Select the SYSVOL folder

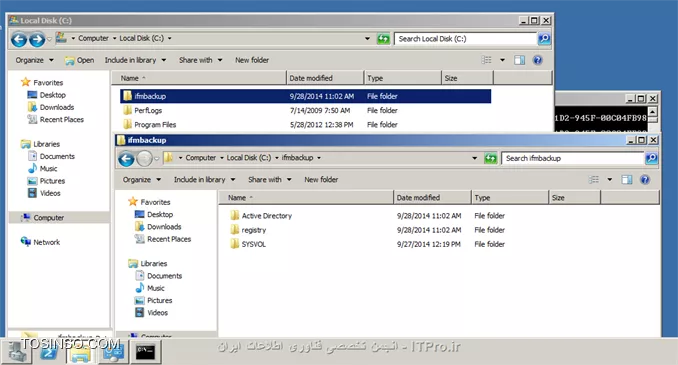[x=253, y=244]
